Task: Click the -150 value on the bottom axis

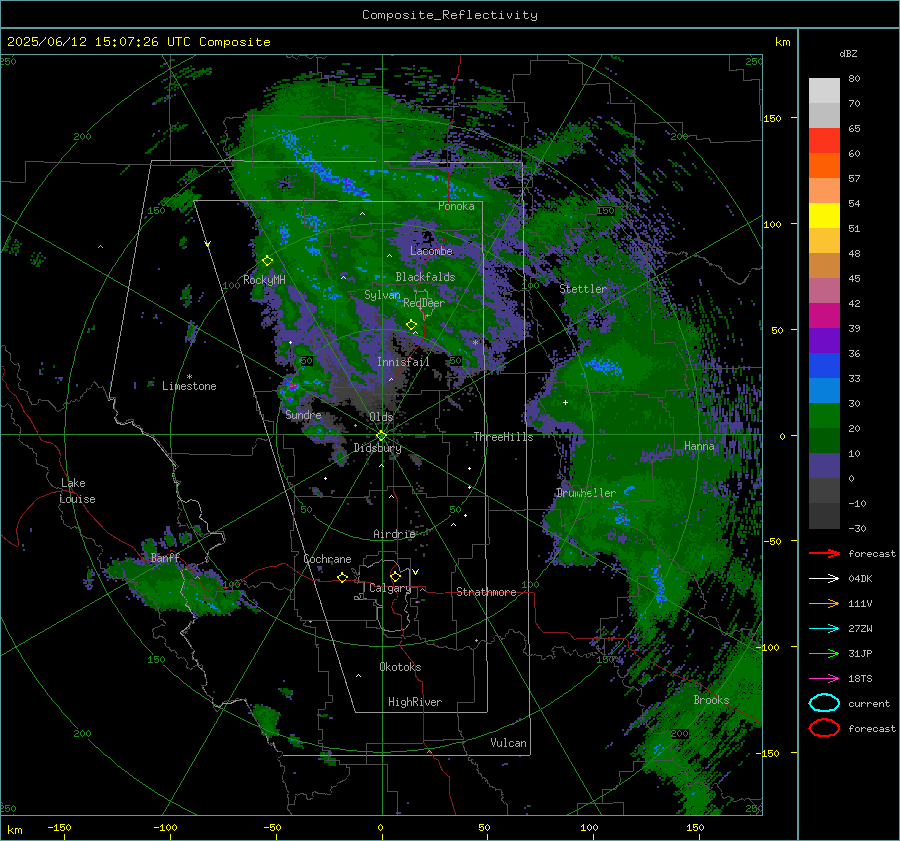Action: (x=59, y=828)
